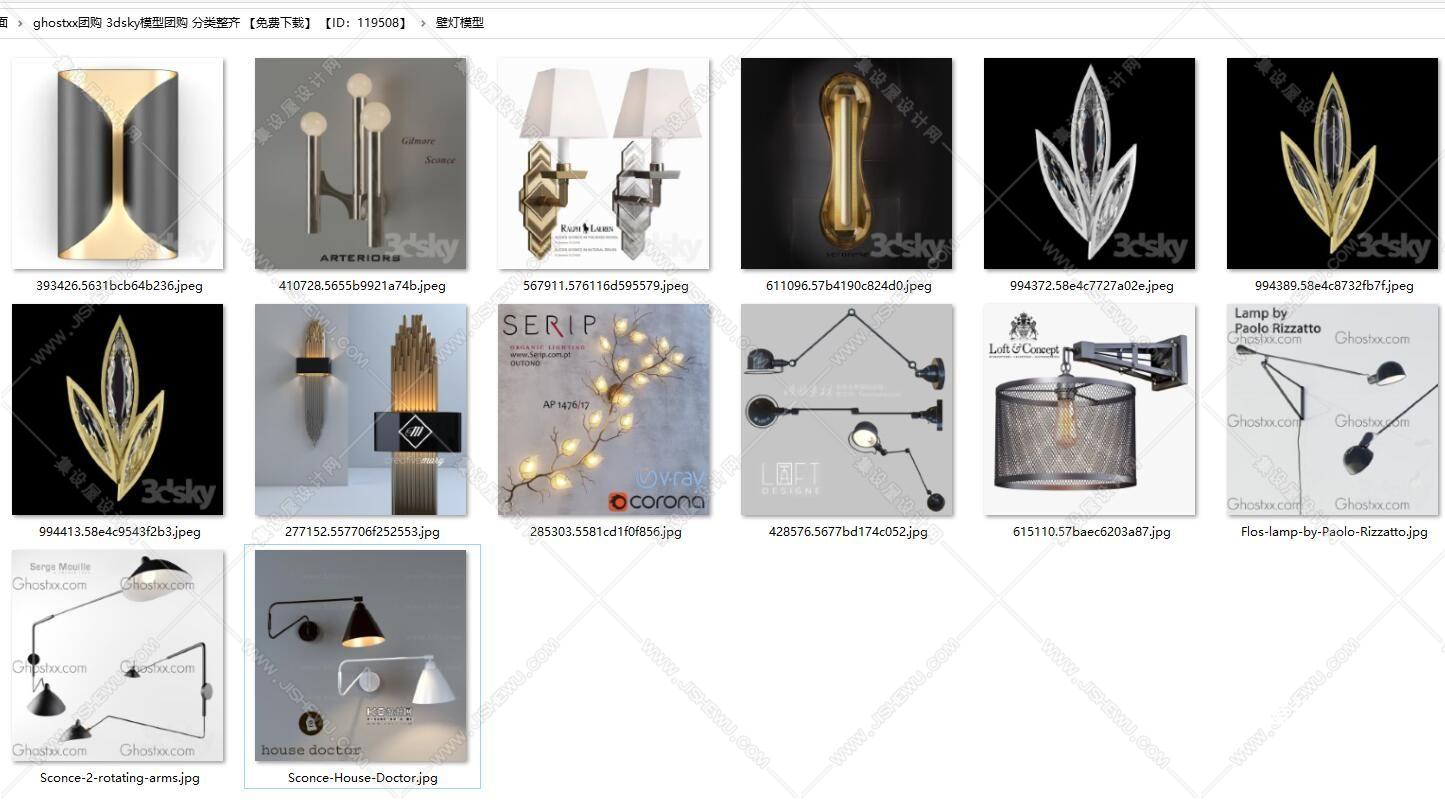Select 994389.58e4c8732fb7f.jpeg gold leaf thumbnail
This screenshot has width=1445, height=803.
1333,164
